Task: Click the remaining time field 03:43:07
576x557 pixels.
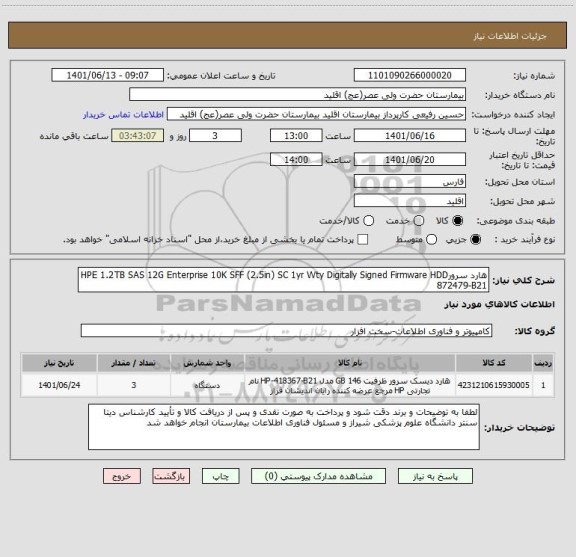Action: 138,136
